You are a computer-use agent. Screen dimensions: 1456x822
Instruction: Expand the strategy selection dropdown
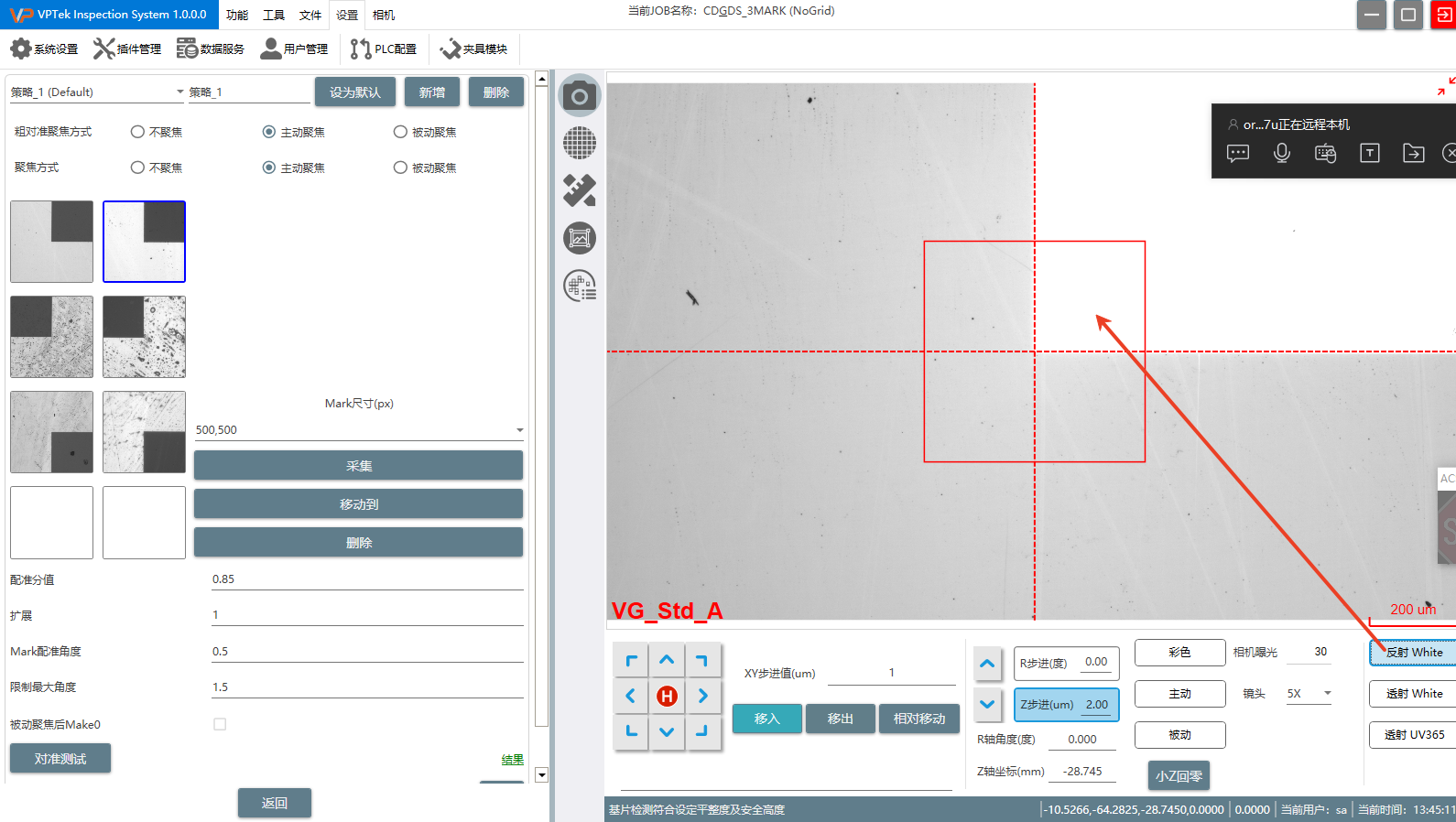point(179,92)
